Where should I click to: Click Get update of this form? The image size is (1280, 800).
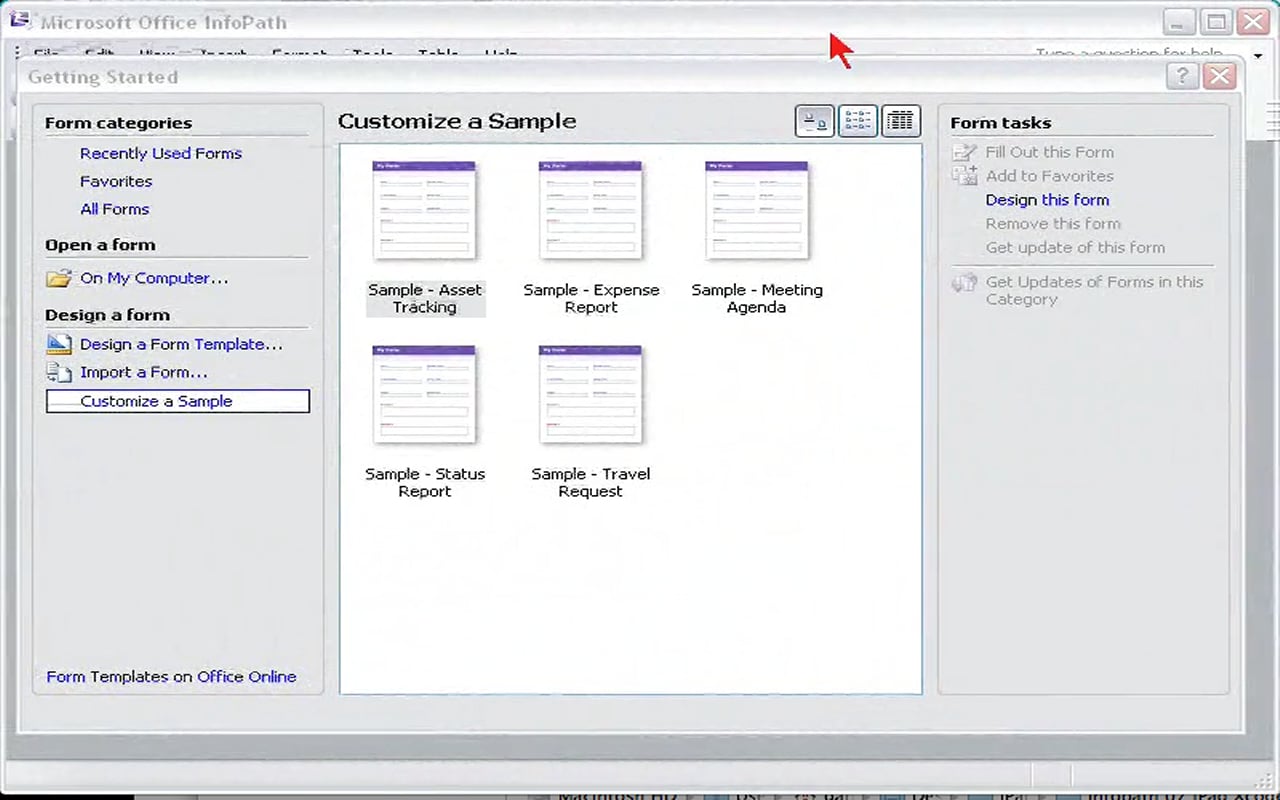1075,248
